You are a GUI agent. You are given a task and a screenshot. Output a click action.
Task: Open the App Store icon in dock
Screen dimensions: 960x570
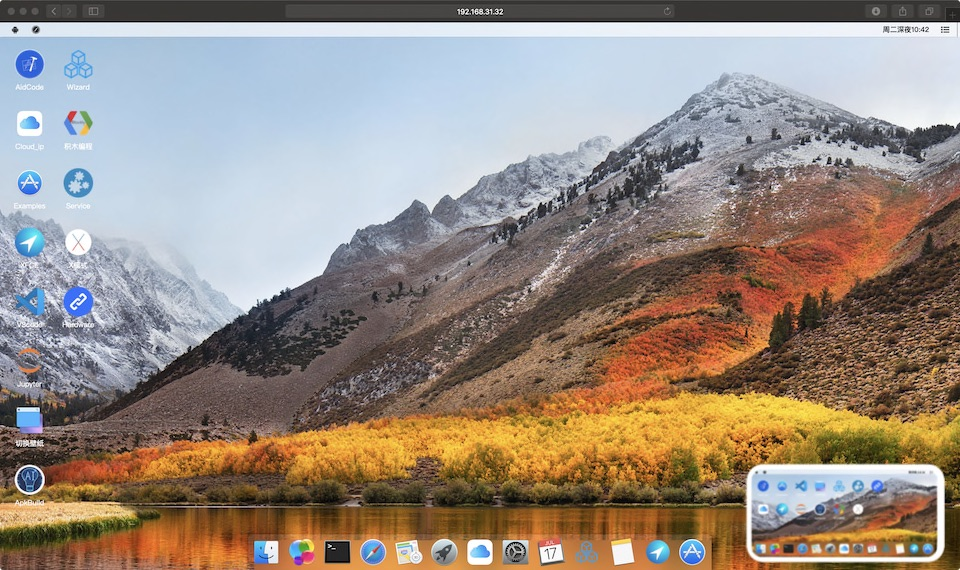[692, 552]
